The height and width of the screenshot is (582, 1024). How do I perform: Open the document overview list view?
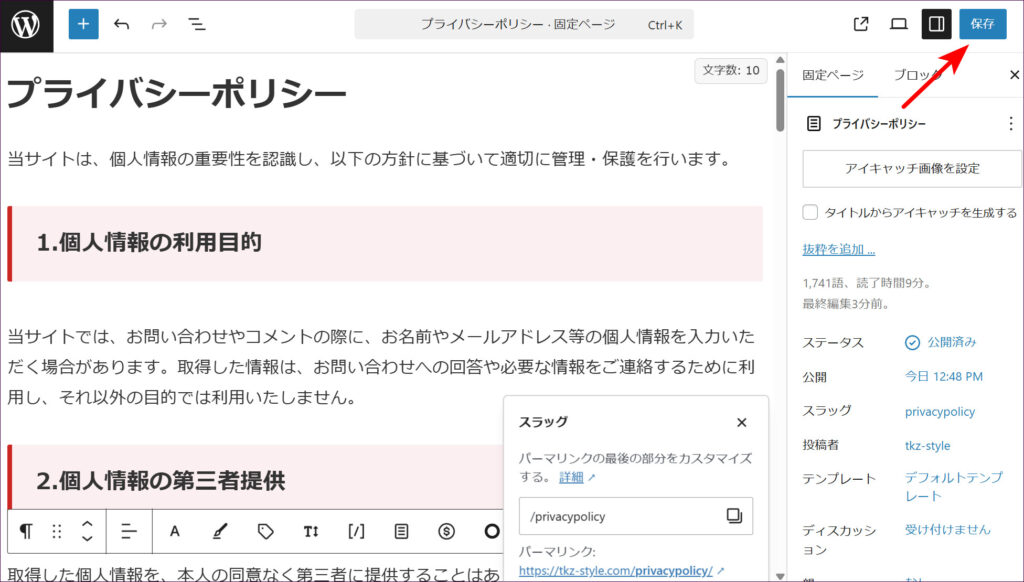pos(197,24)
